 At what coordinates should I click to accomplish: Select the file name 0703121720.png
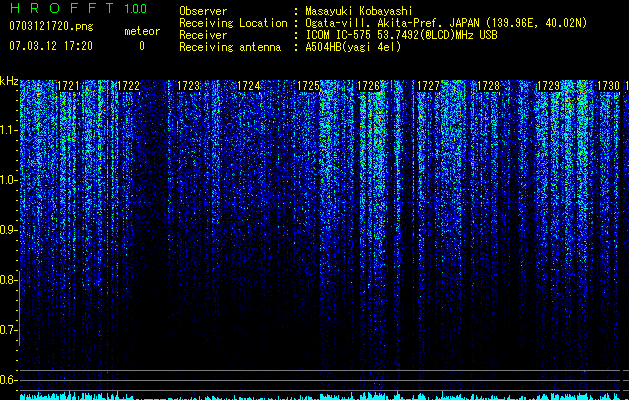pos(51,26)
